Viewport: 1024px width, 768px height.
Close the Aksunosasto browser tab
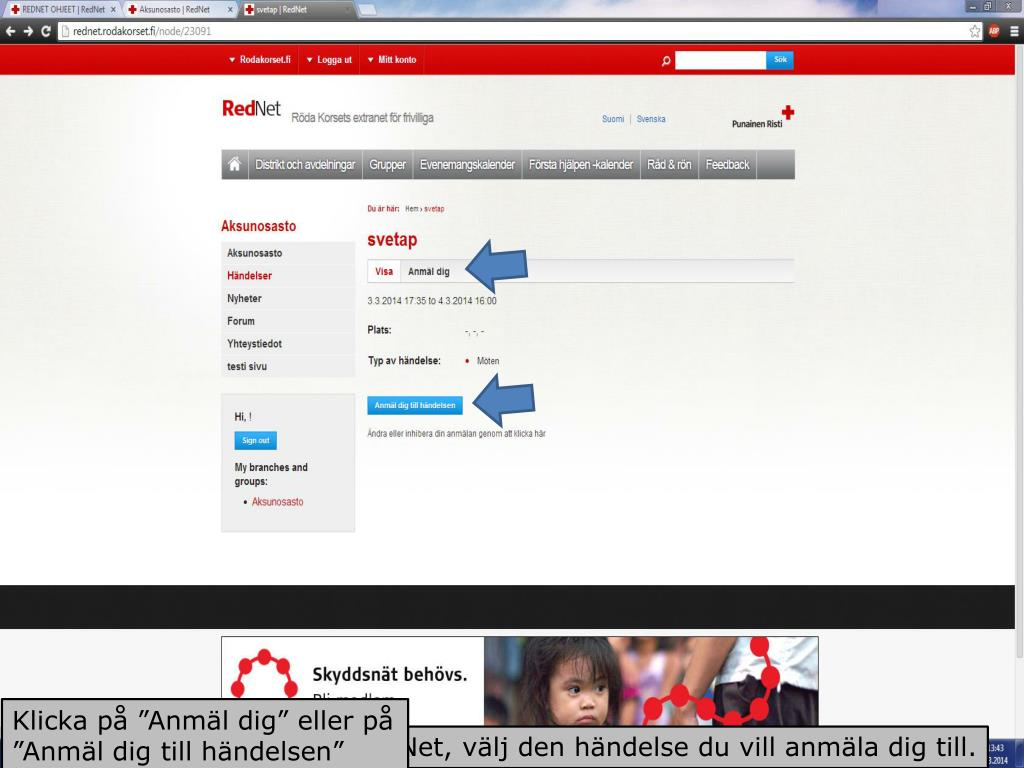pyautogui.click(x=230, y=10)
